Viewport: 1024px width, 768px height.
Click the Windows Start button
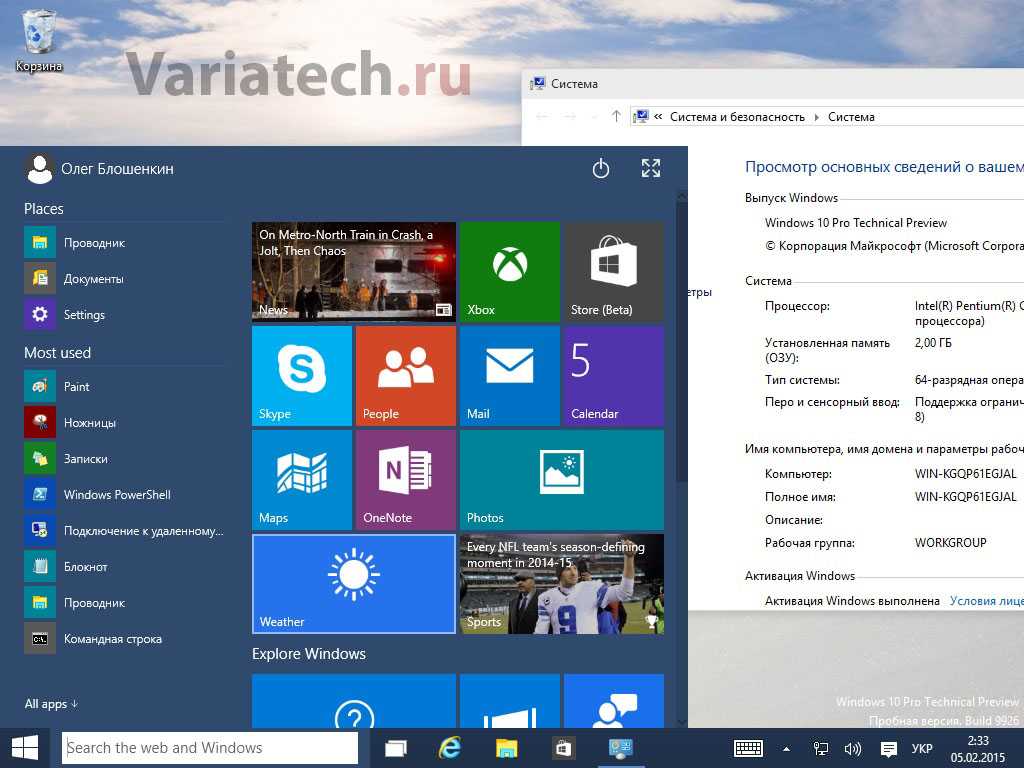[25, 748]
